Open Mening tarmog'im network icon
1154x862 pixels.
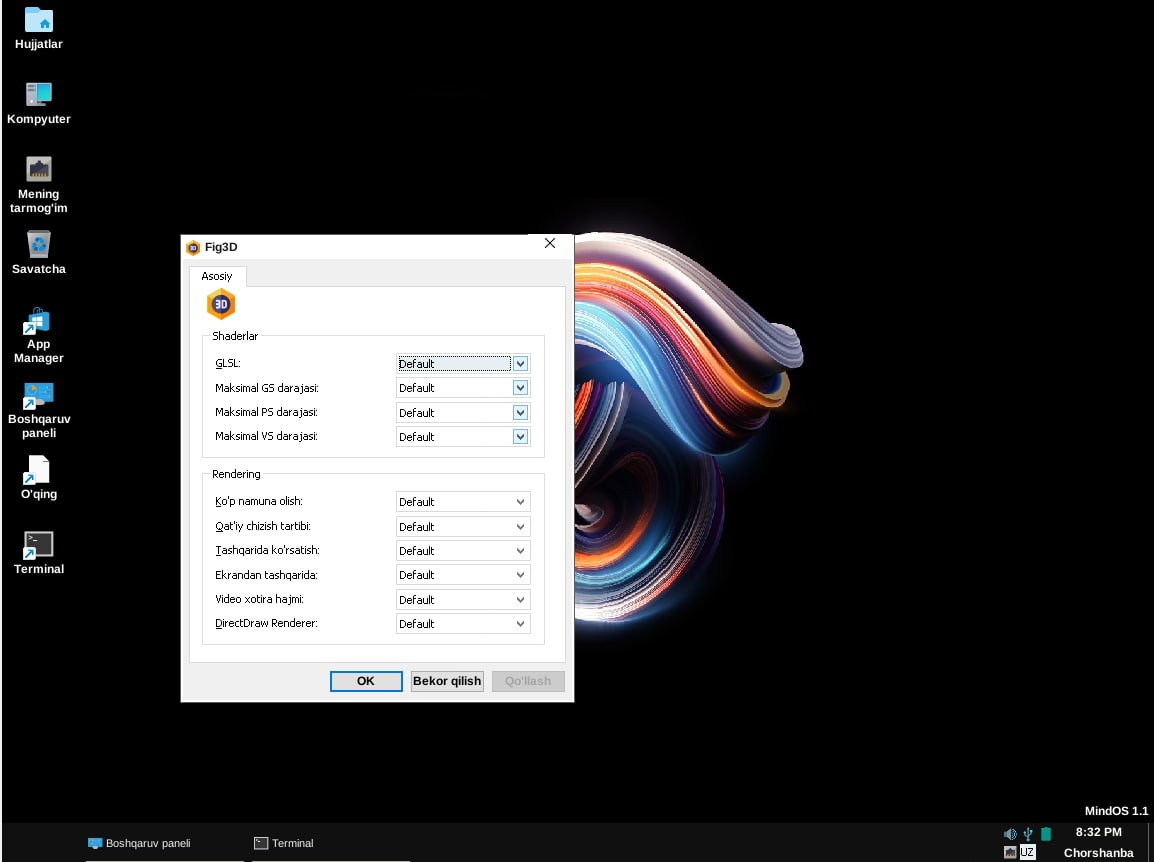pos(38,169)
